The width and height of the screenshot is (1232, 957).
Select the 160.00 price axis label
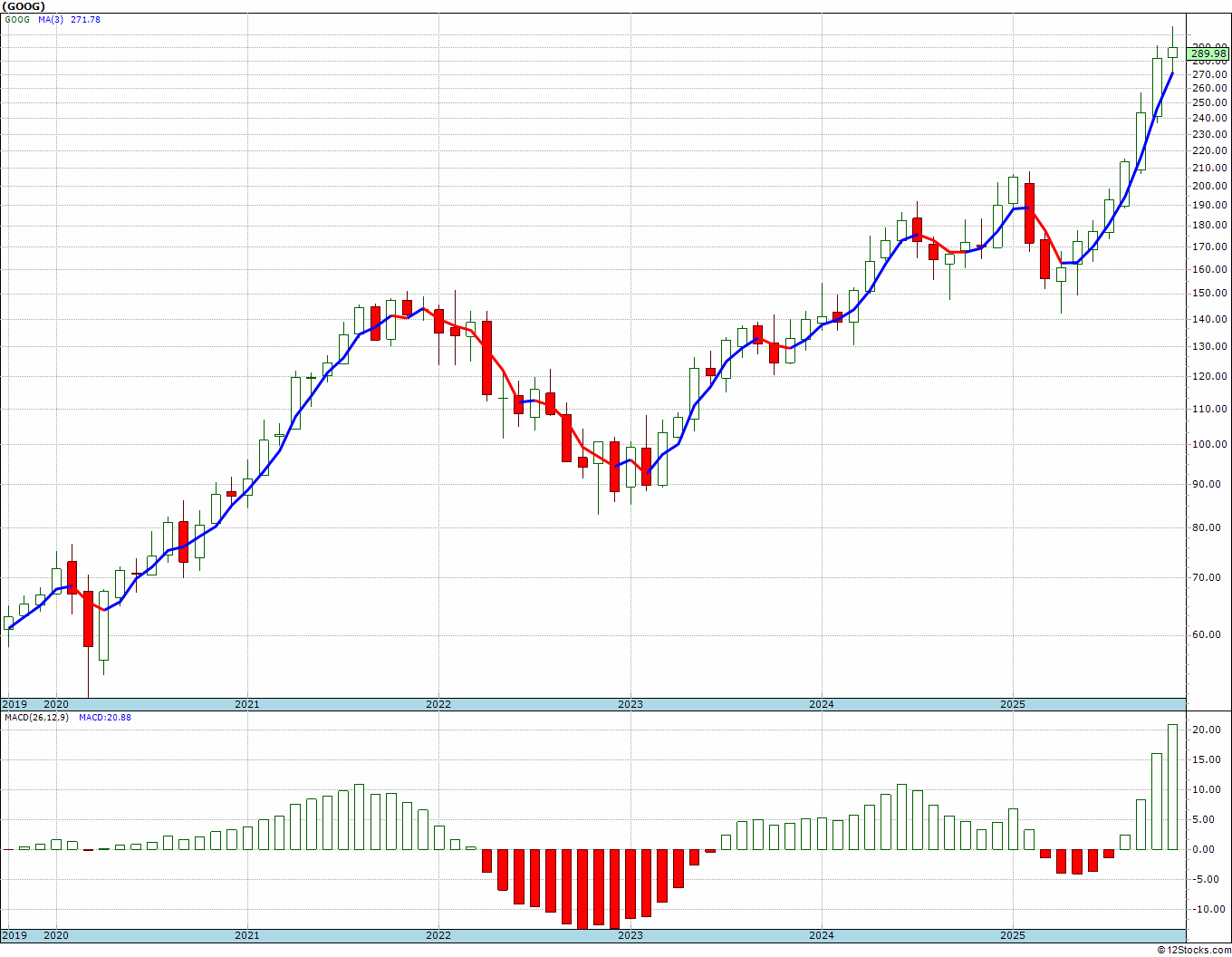pos(1209,269)
